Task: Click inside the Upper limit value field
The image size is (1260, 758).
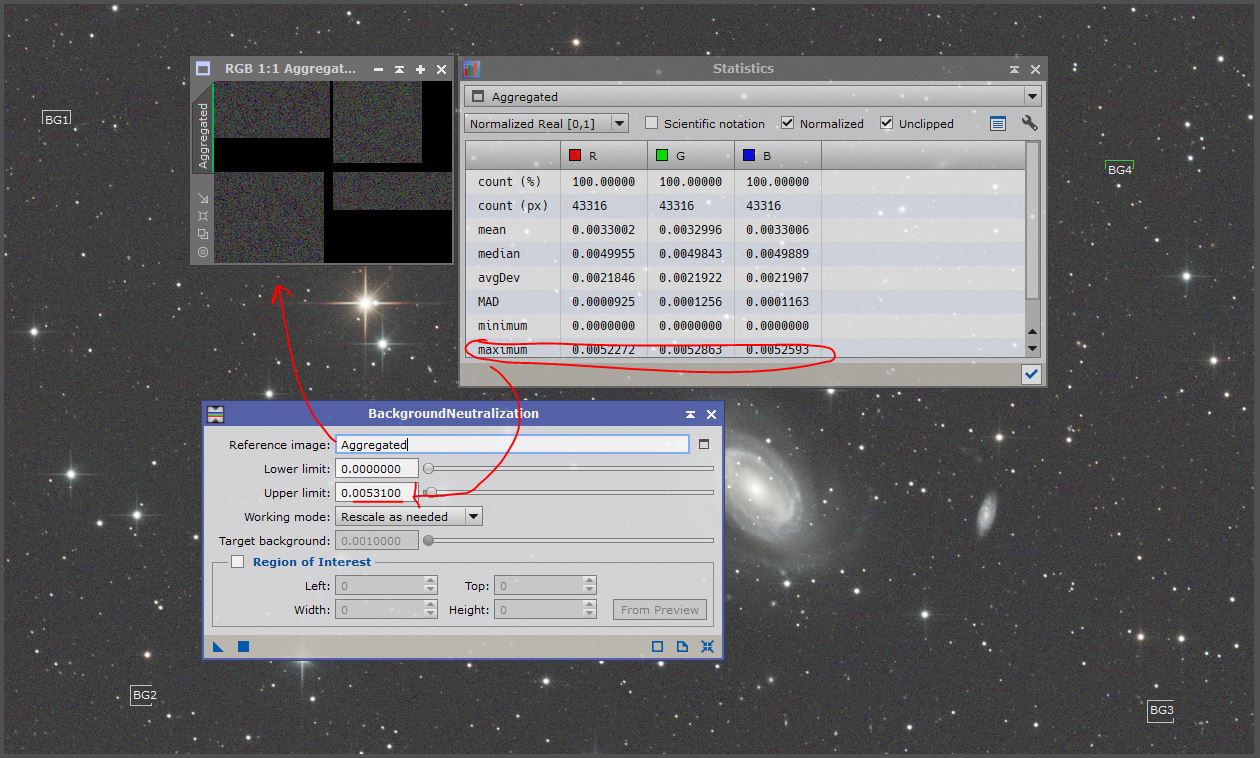Action: coord(377,492)
